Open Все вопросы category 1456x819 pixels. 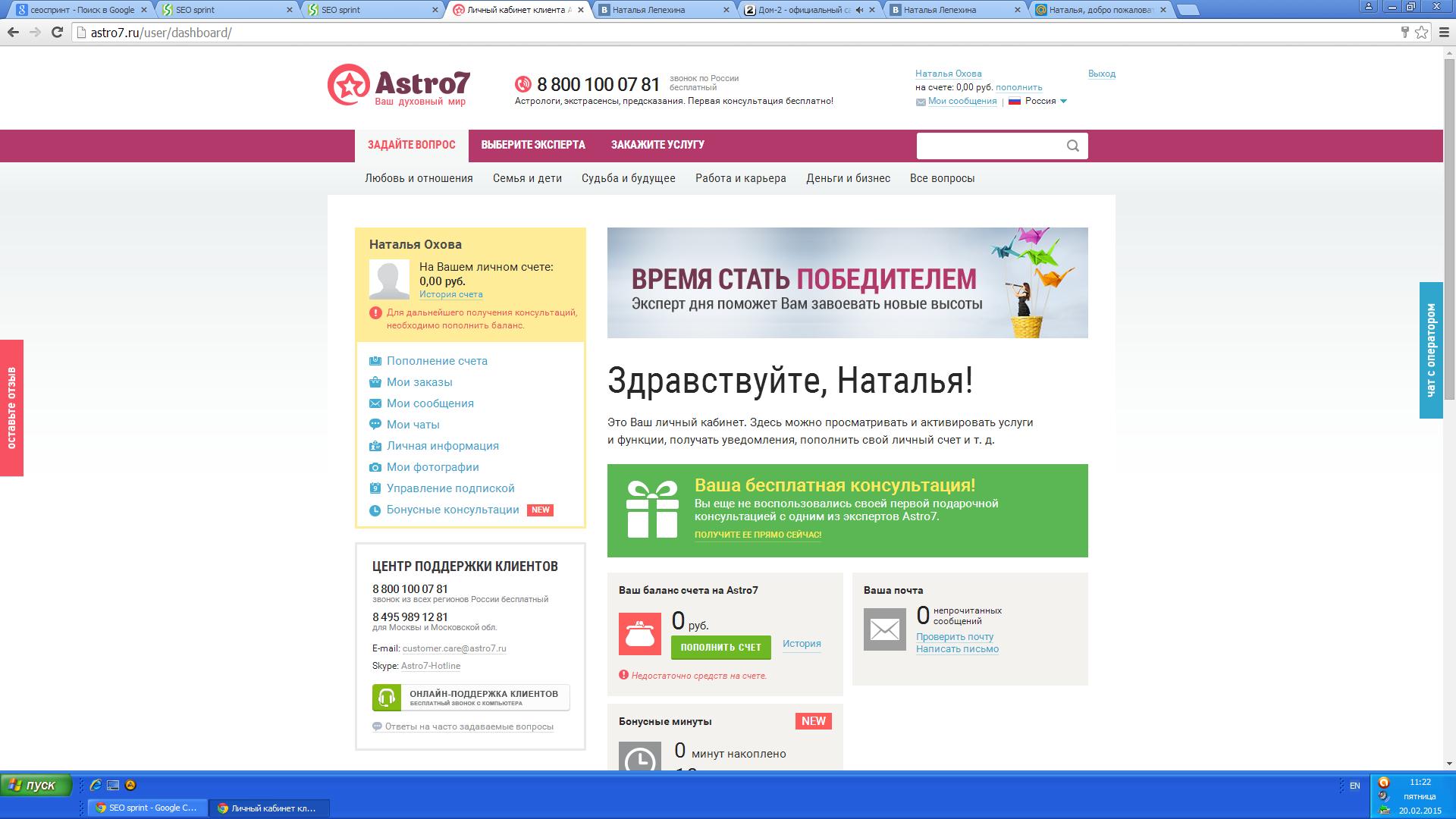942,178
